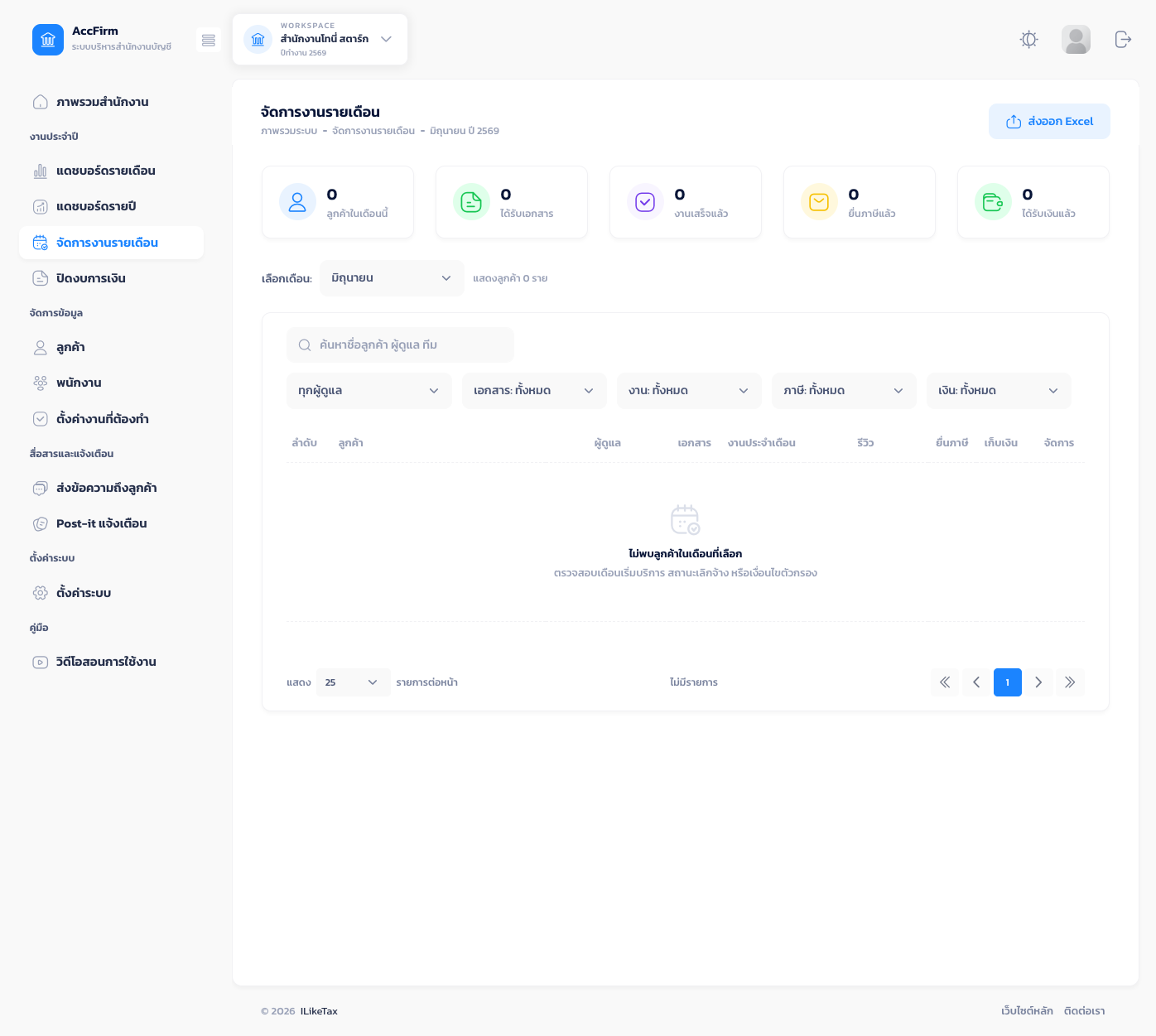The width and height of the screenshot is (1156, 1036).
Task: Click the รีวิว column header
Action: [865, 443]
